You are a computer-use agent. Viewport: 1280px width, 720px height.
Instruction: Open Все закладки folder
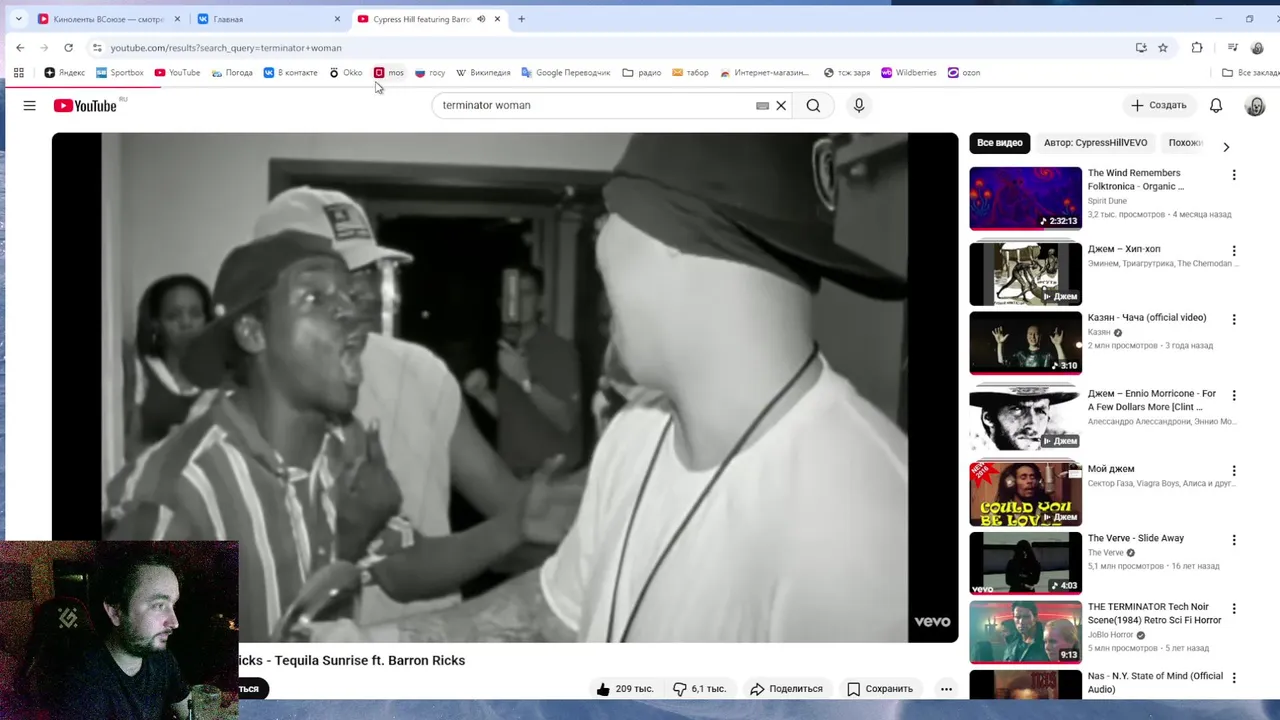(1250, 72)
